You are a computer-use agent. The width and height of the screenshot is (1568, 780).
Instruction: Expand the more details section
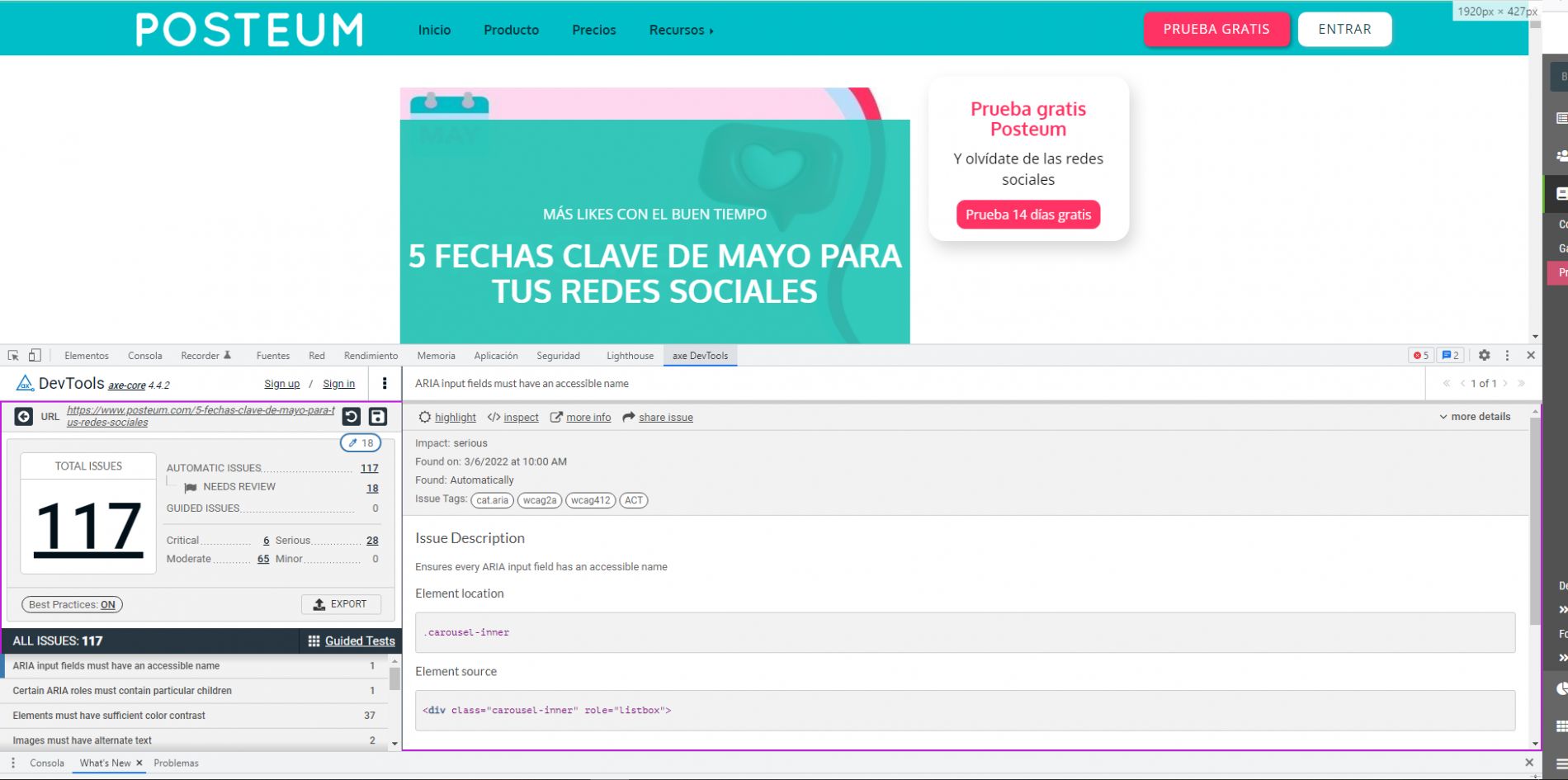point(1475,417)
